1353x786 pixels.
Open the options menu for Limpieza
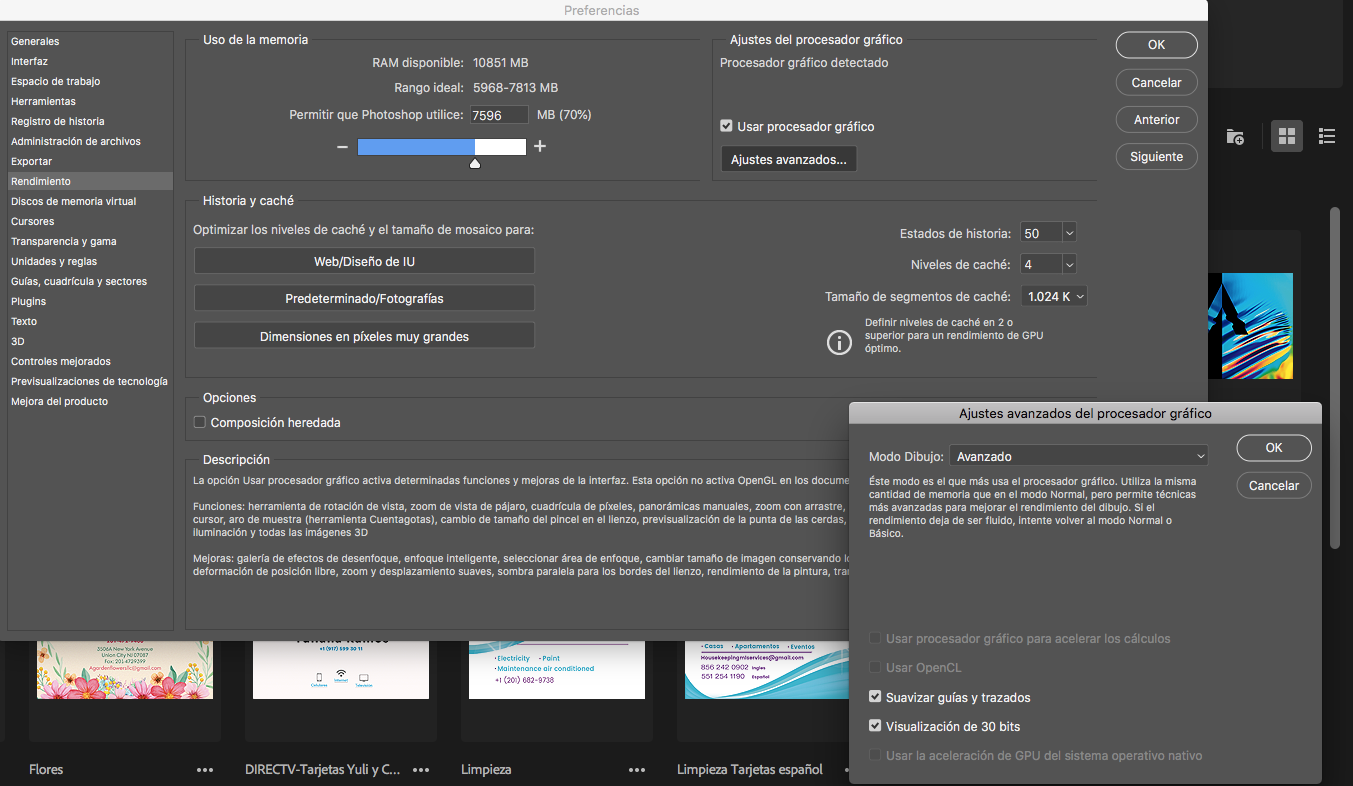coord(637,770)
